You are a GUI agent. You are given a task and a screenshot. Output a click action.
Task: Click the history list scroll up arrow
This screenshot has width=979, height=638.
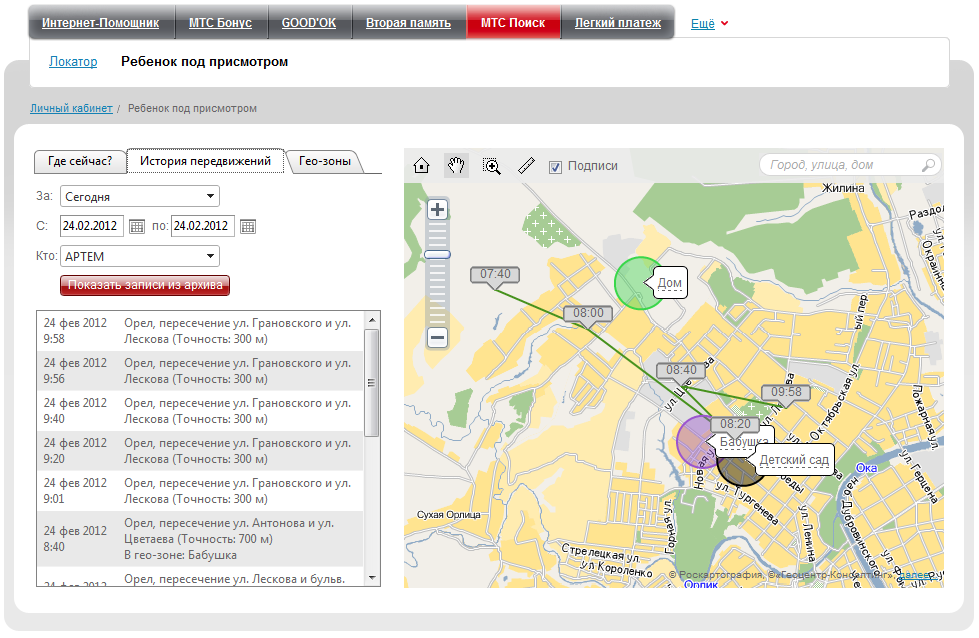(x=371, y=320)
